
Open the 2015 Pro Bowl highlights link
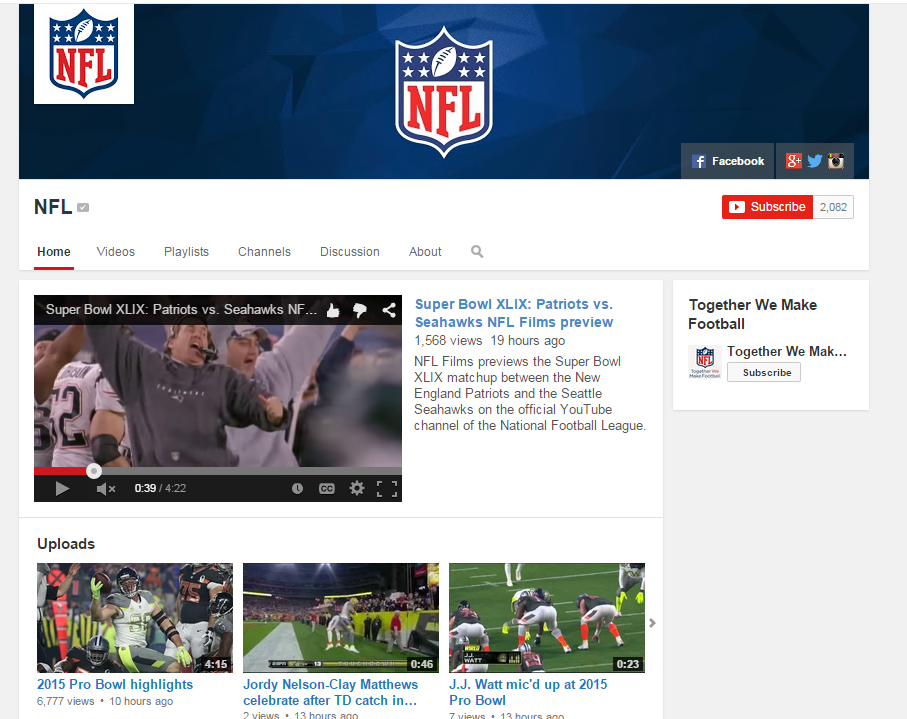coord(115,684)
